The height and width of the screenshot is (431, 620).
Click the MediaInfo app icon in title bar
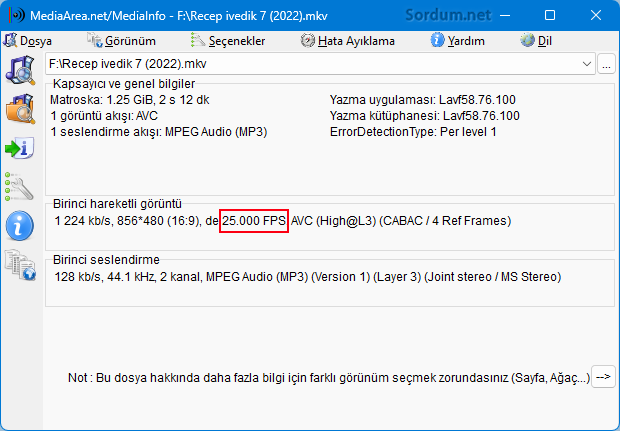[16, 15]
